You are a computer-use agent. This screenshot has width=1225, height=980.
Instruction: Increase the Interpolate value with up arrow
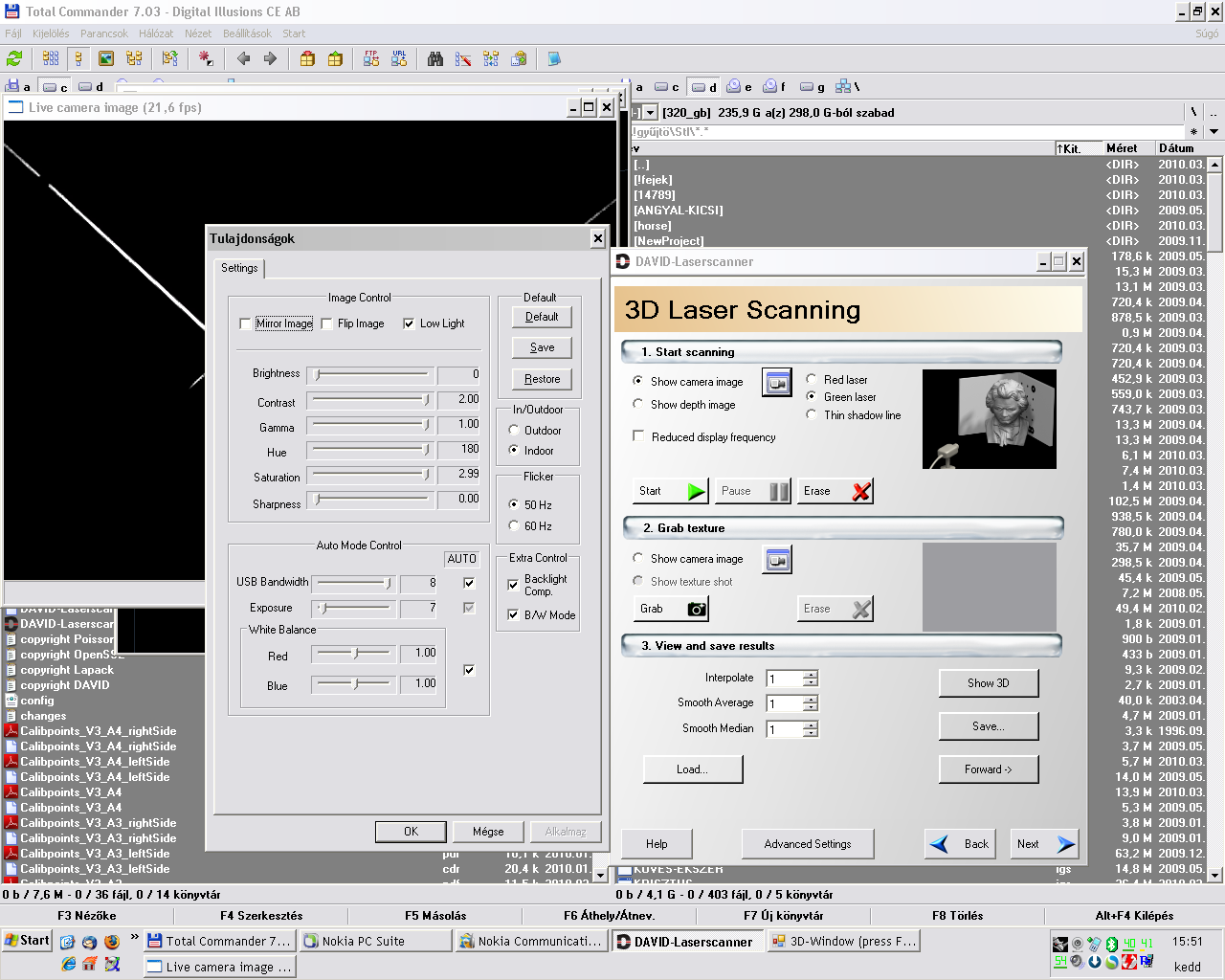(811, 675)
